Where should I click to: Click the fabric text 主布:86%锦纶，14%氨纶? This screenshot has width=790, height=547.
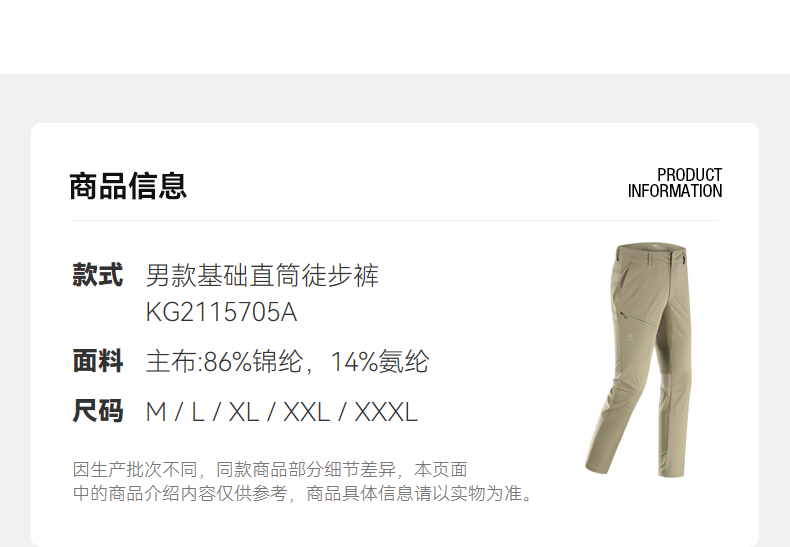point(287,362)
